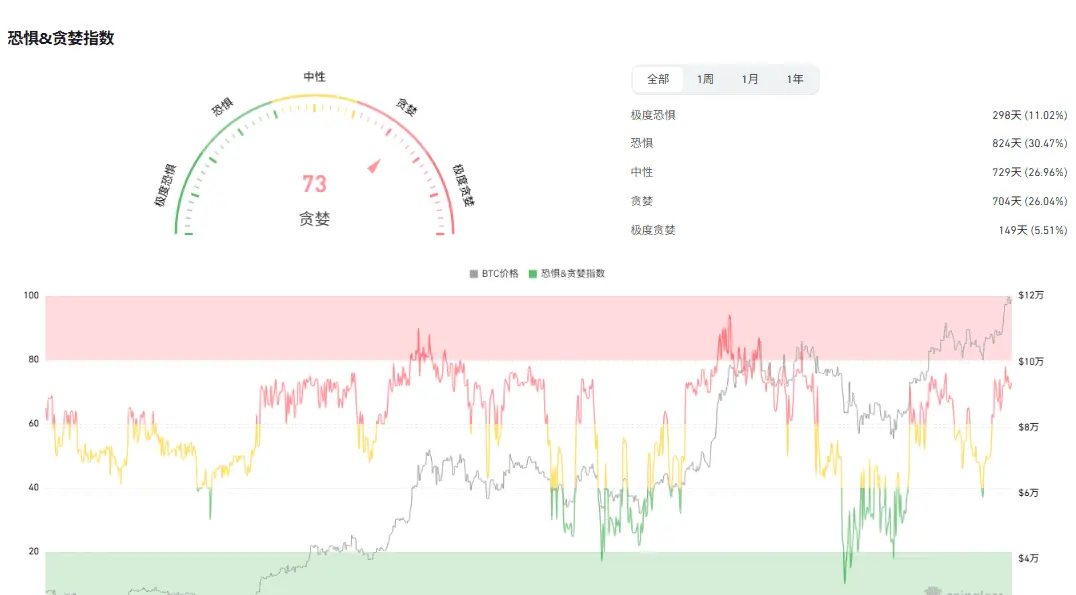Click the 极度恐惧 label on the gauge arc
This screenshot has width=1076, height=595.
165,185
